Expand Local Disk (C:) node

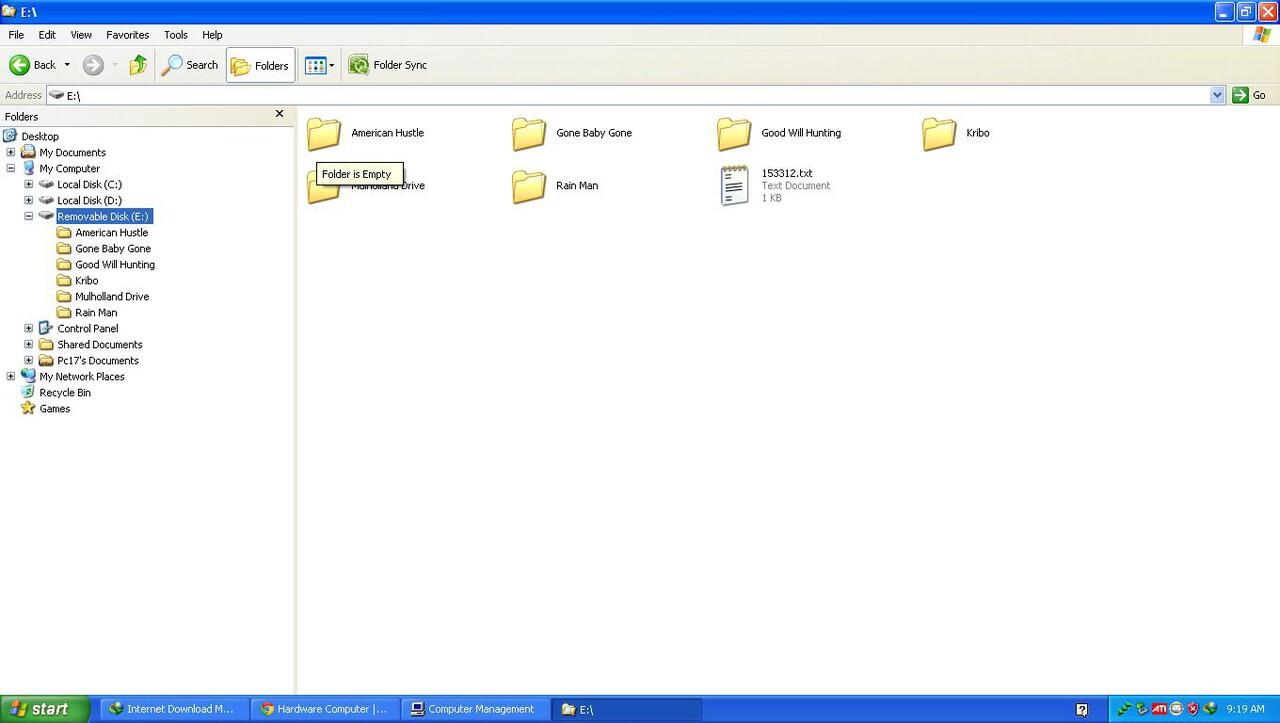pyautogui.click(x=29, y=185)
